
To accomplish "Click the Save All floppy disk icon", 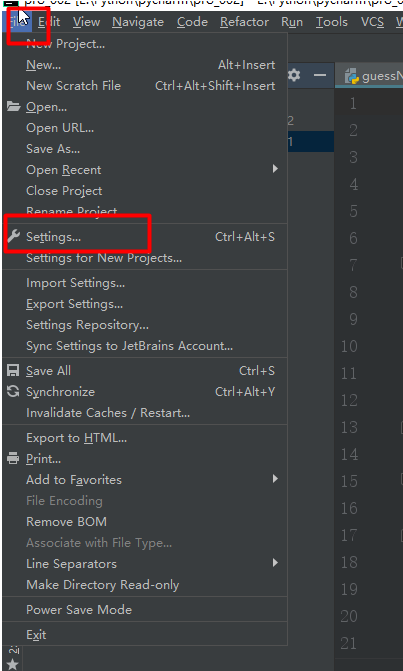I will tap(13, 371).
